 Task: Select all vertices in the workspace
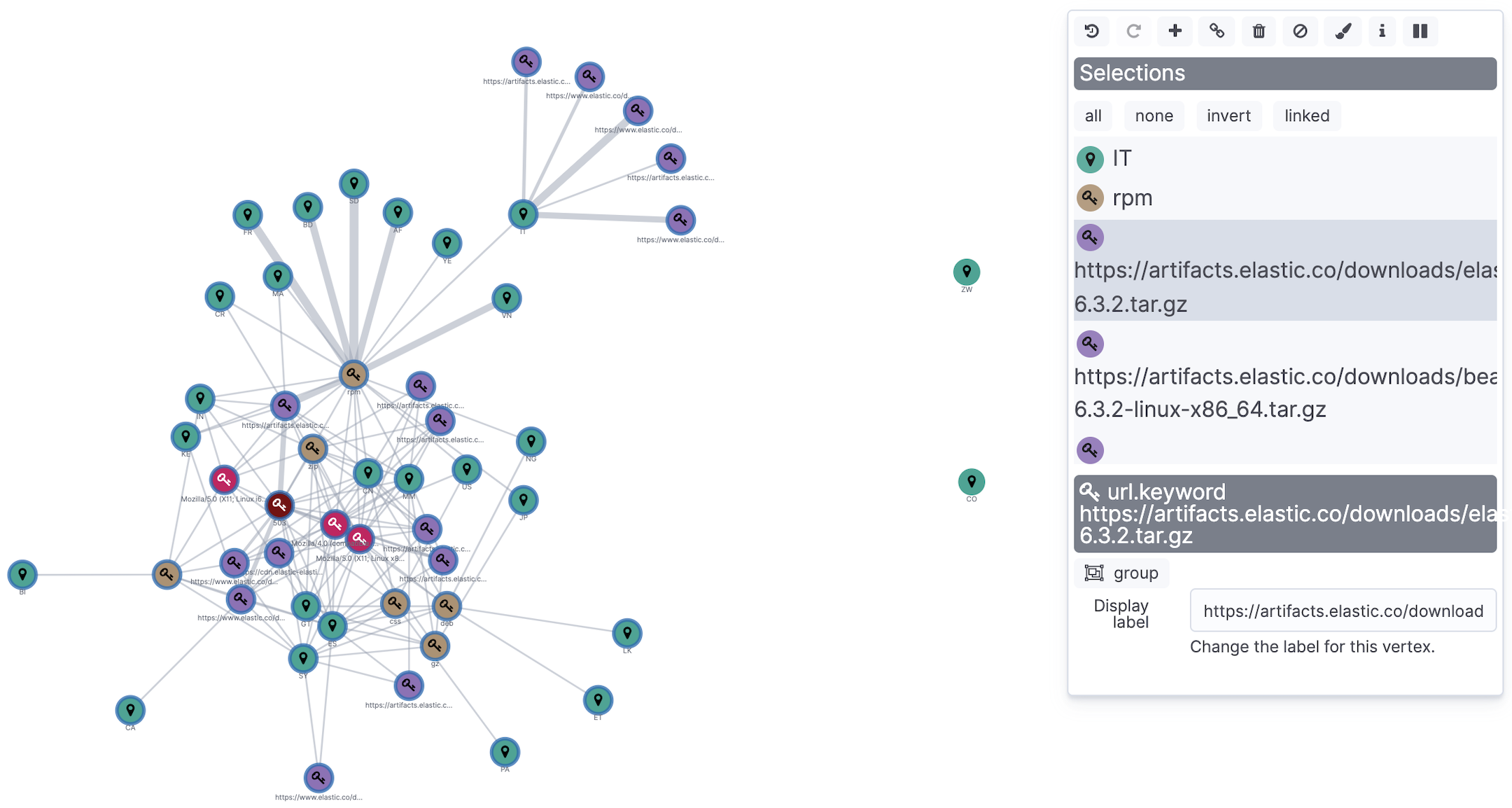[1093, 116]
